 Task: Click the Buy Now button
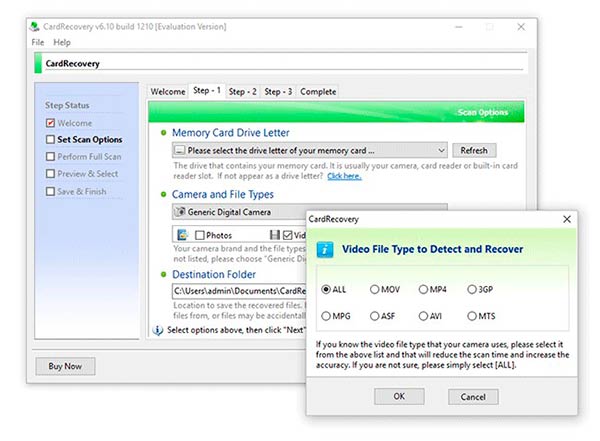click(65, 366)
